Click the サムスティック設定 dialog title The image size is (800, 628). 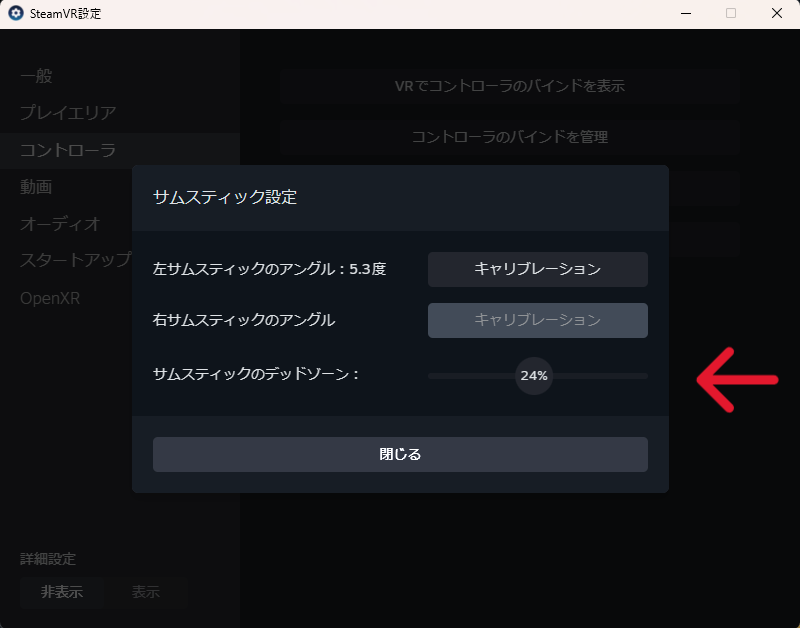coord(225,197)
